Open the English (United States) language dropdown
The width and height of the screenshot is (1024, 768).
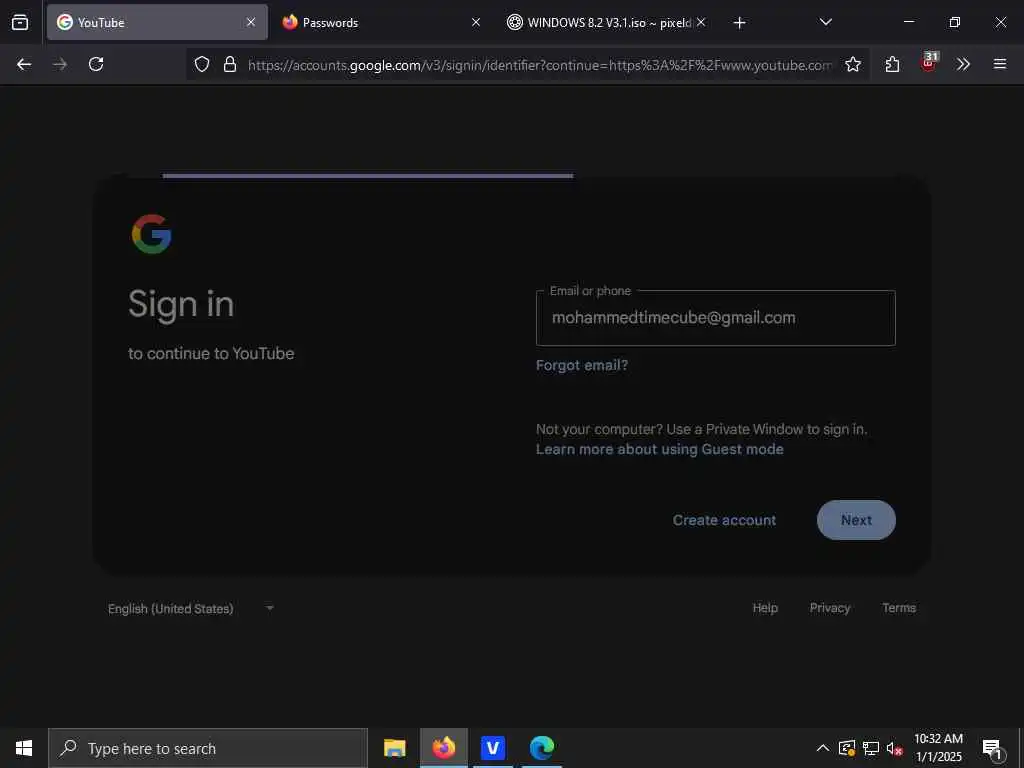(x=190, y=609)
